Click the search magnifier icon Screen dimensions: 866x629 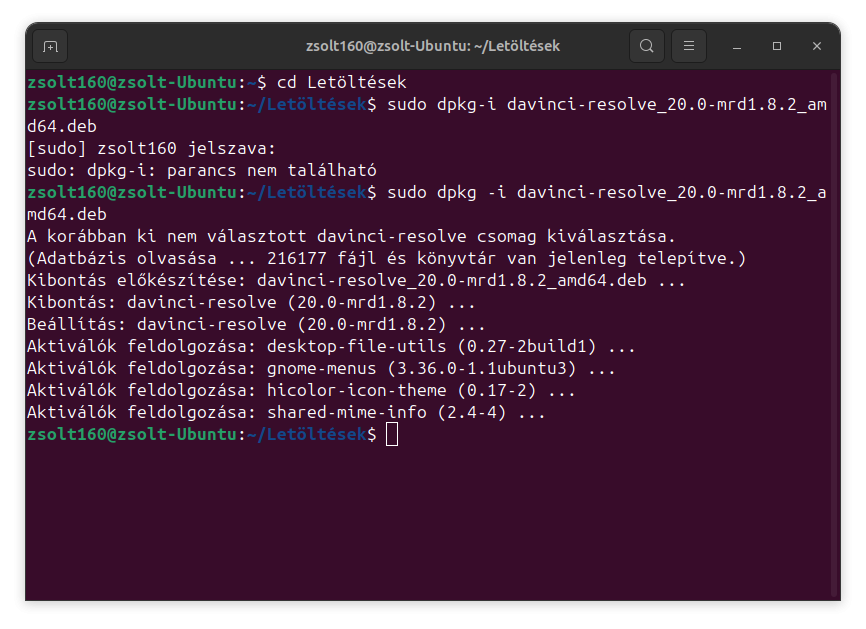pos(647,46)
